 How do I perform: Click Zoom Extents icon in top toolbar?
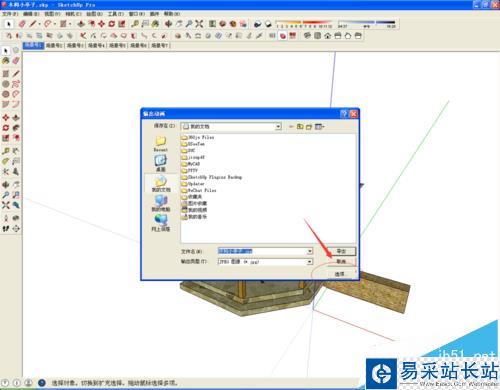tap(199, 24)
